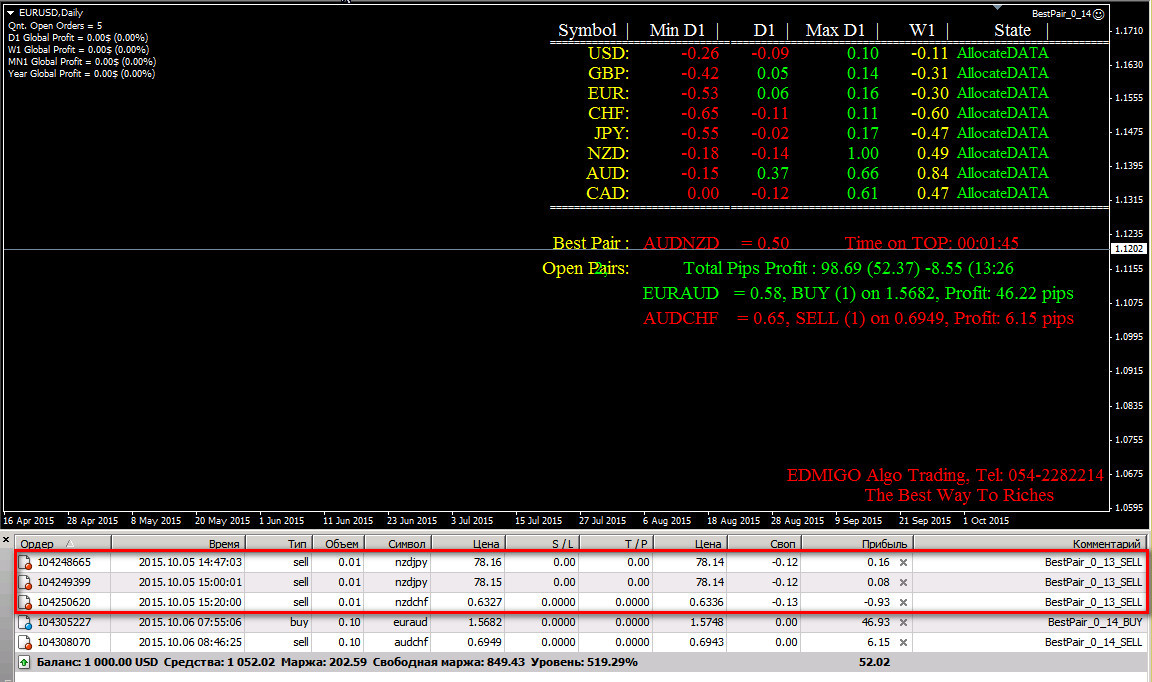Sort orders by the S / L column header
Screen dimensions: 1152x682
click(x=542, y=544)
